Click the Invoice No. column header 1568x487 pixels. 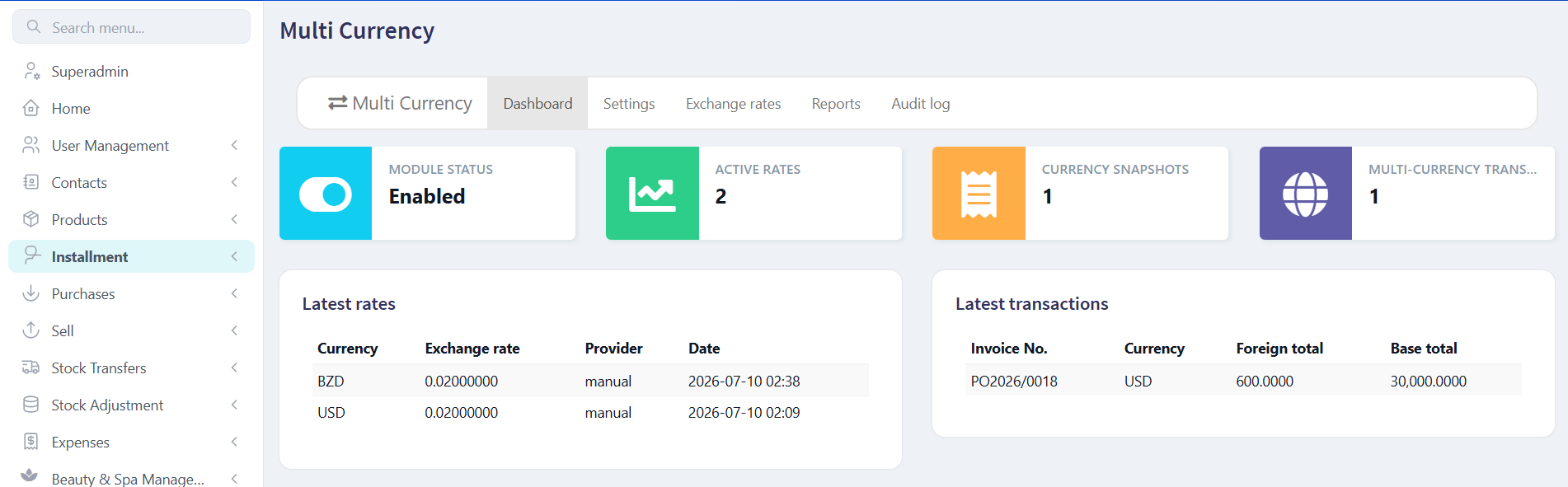(x=1009, y=348)
